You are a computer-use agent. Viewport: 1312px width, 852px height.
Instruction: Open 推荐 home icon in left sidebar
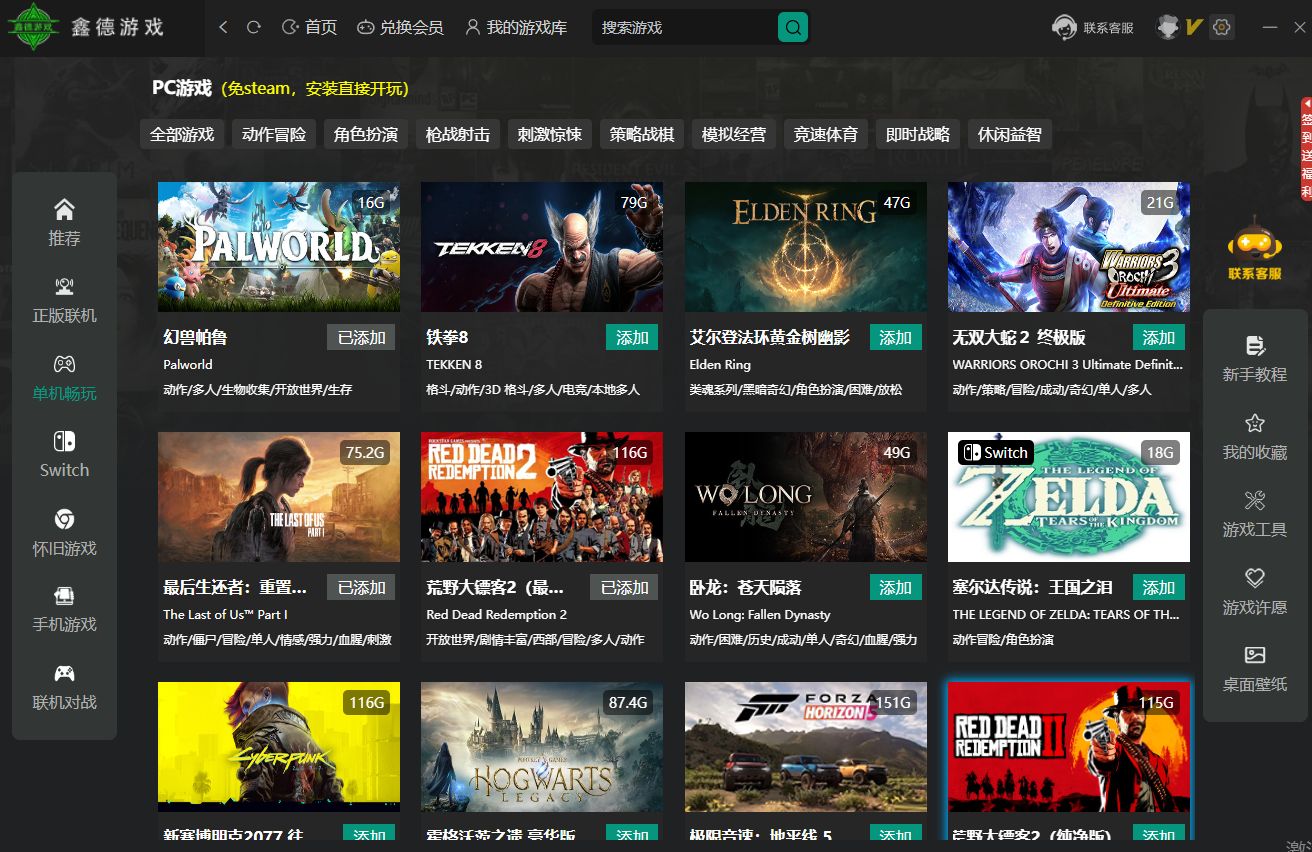[64, 223]
